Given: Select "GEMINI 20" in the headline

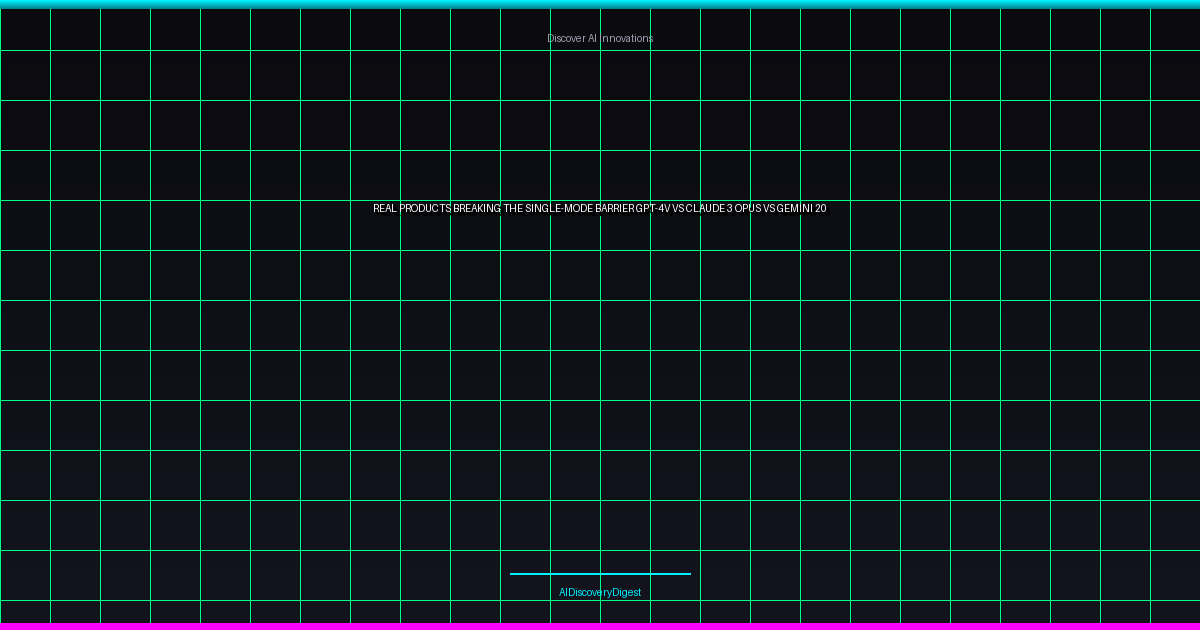Looking at the screenshot, I should coord(801,208).
